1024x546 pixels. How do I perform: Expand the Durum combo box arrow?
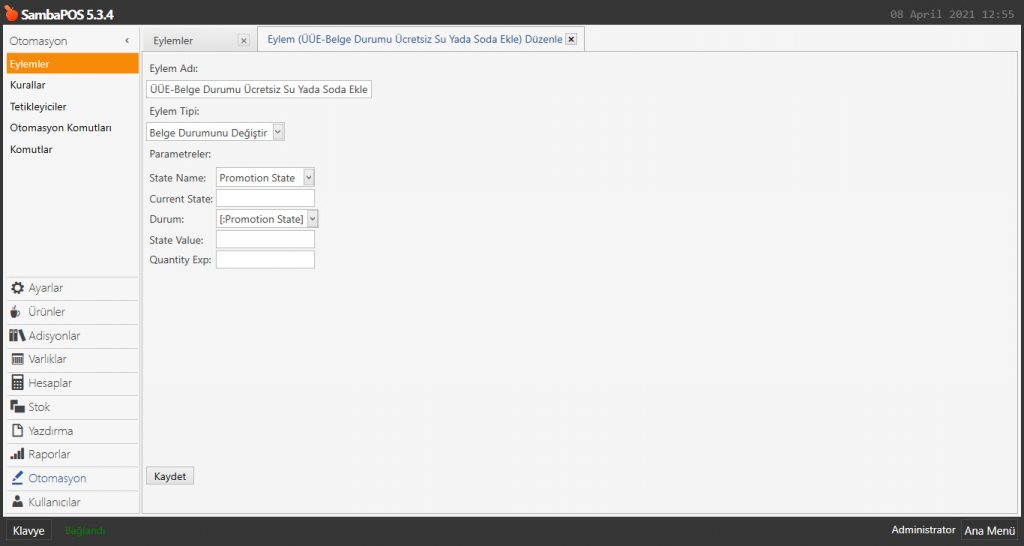coord(313,219)
